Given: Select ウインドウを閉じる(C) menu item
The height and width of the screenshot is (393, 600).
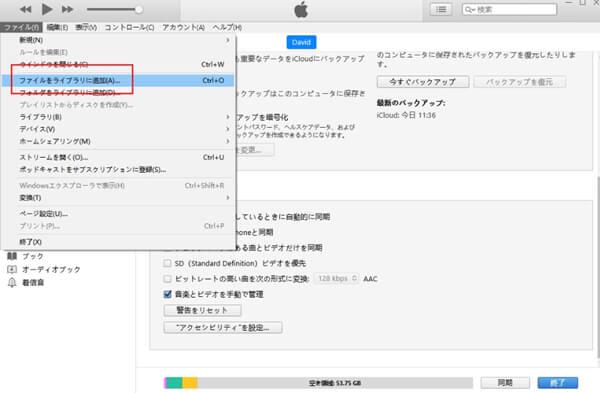Looking at the screenshot, I should tap(119, 64).
